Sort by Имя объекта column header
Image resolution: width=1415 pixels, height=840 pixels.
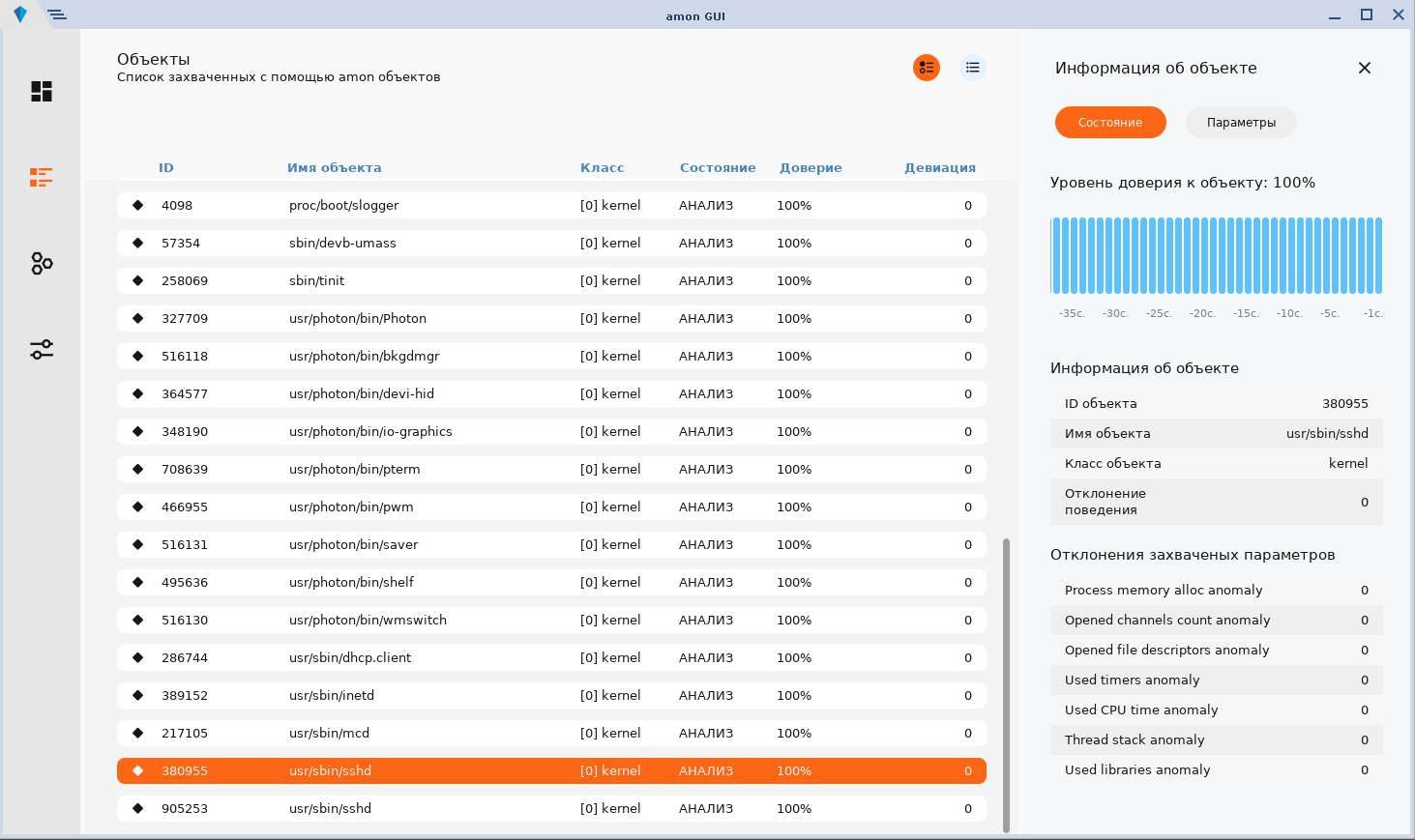[334, 168]
